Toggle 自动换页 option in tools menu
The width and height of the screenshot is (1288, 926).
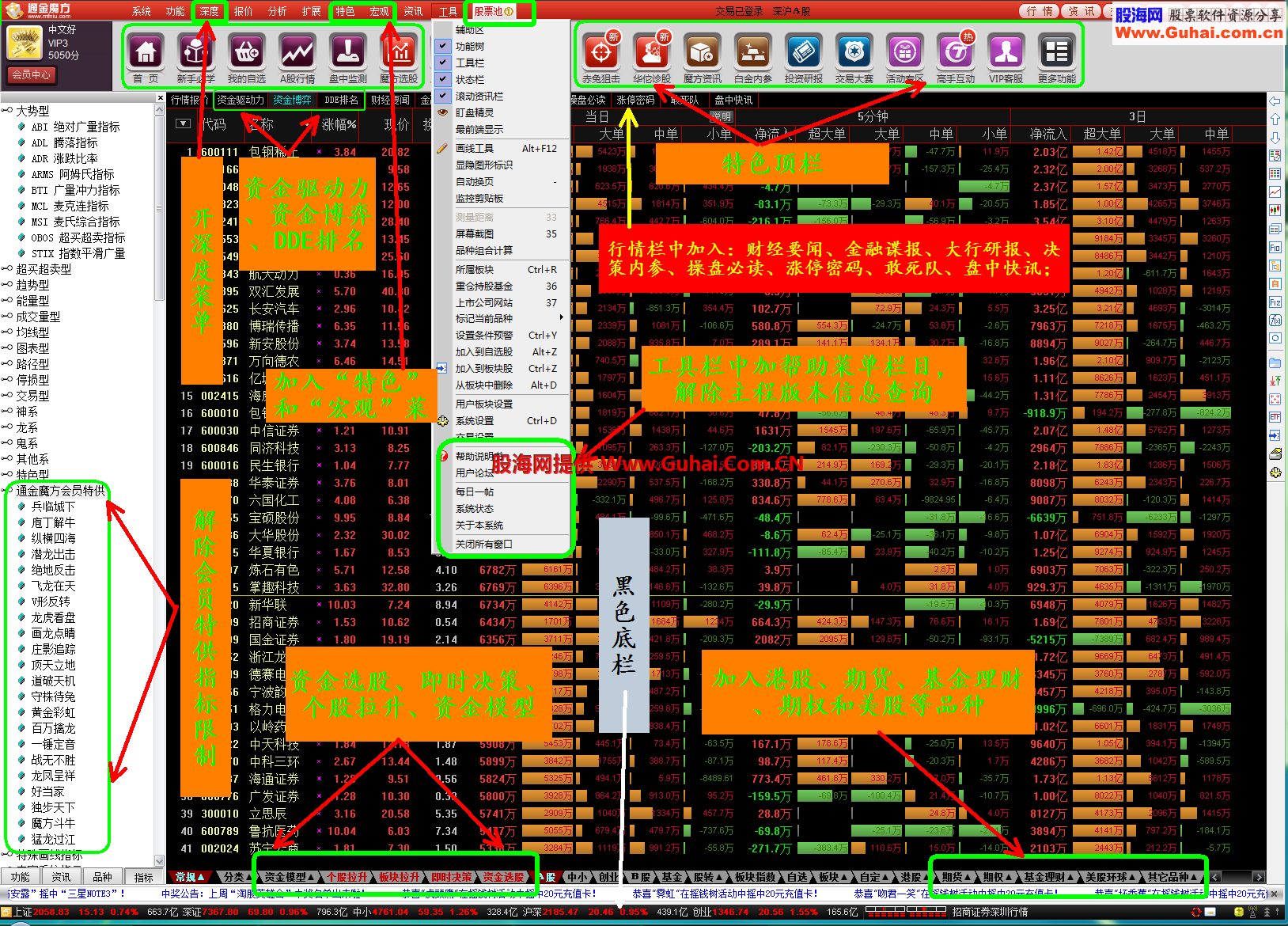click(x=502, y=181)
